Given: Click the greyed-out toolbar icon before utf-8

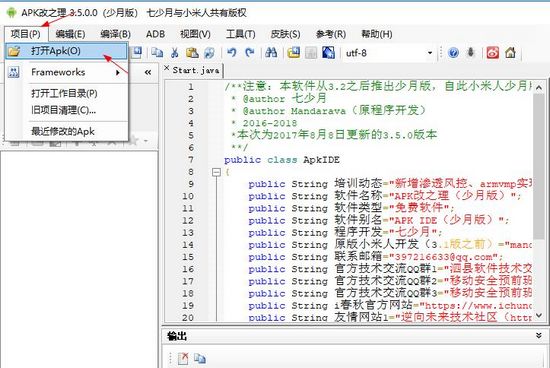Looking at the screenshot, I should [311, 53].
